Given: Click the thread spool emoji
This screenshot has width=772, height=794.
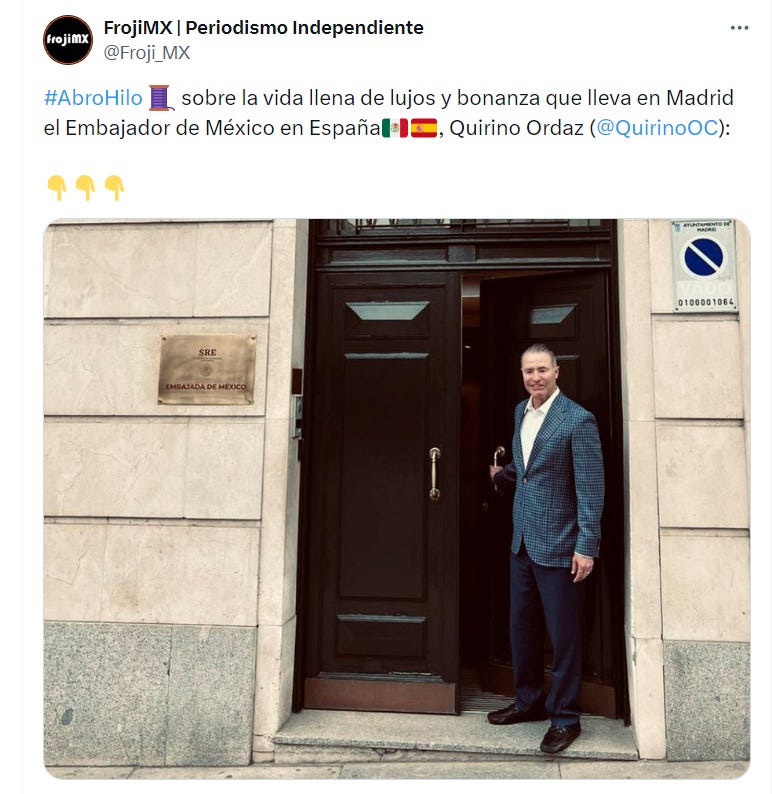Looking at the screenshot, I should (x=161, y=98).
